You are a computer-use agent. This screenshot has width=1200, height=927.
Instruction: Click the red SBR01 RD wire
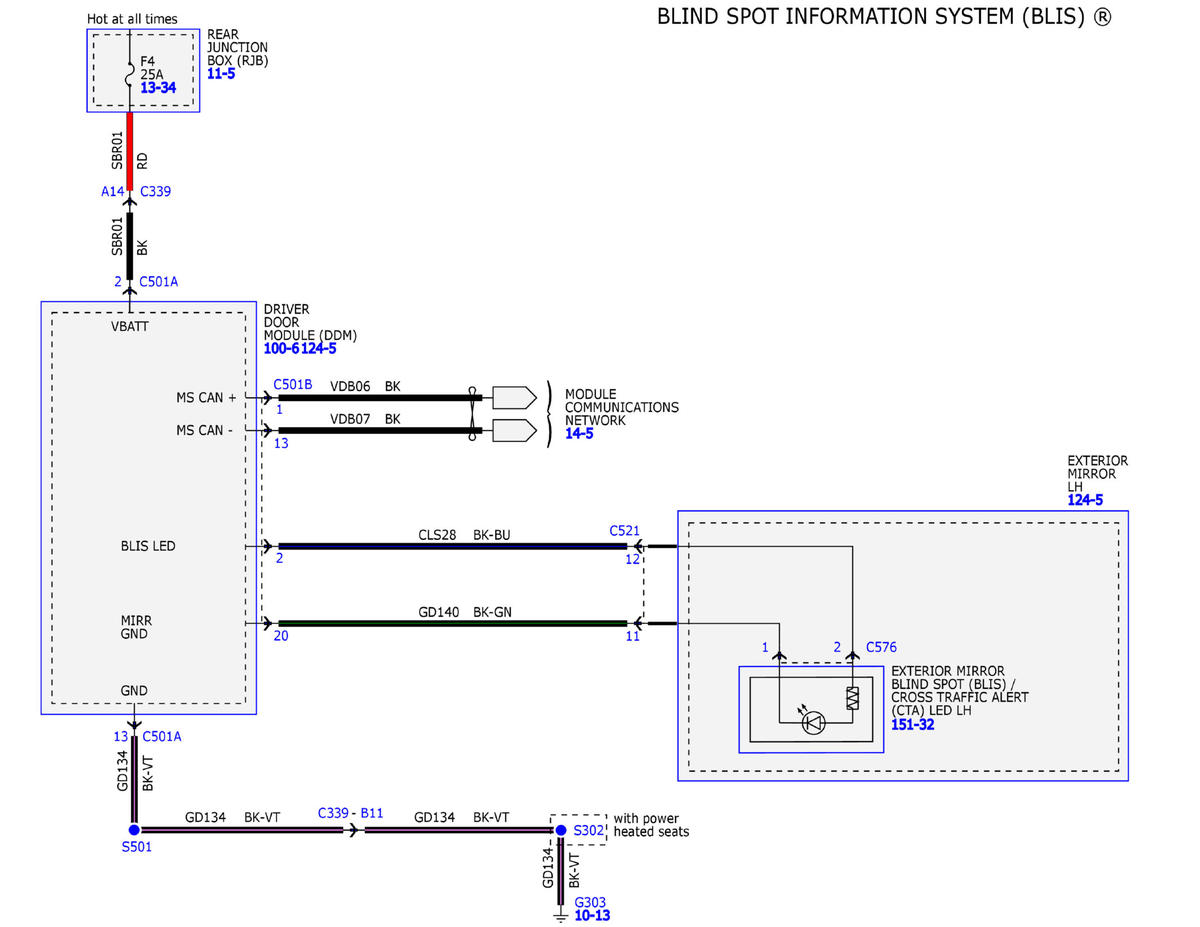(130, 151)
